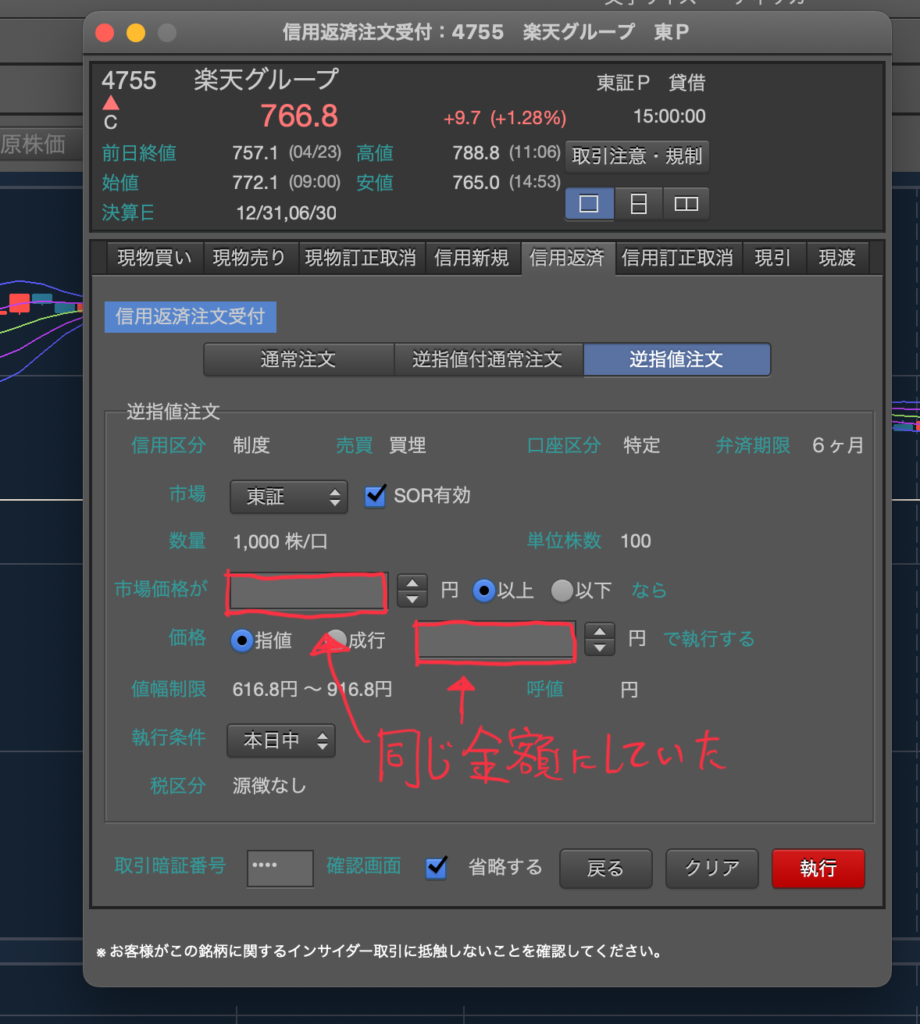Screen dimensions: 920x1024
Task: Click the 値幅制限 range 616.8円 〜 916.8円
Action: [312, 690]
